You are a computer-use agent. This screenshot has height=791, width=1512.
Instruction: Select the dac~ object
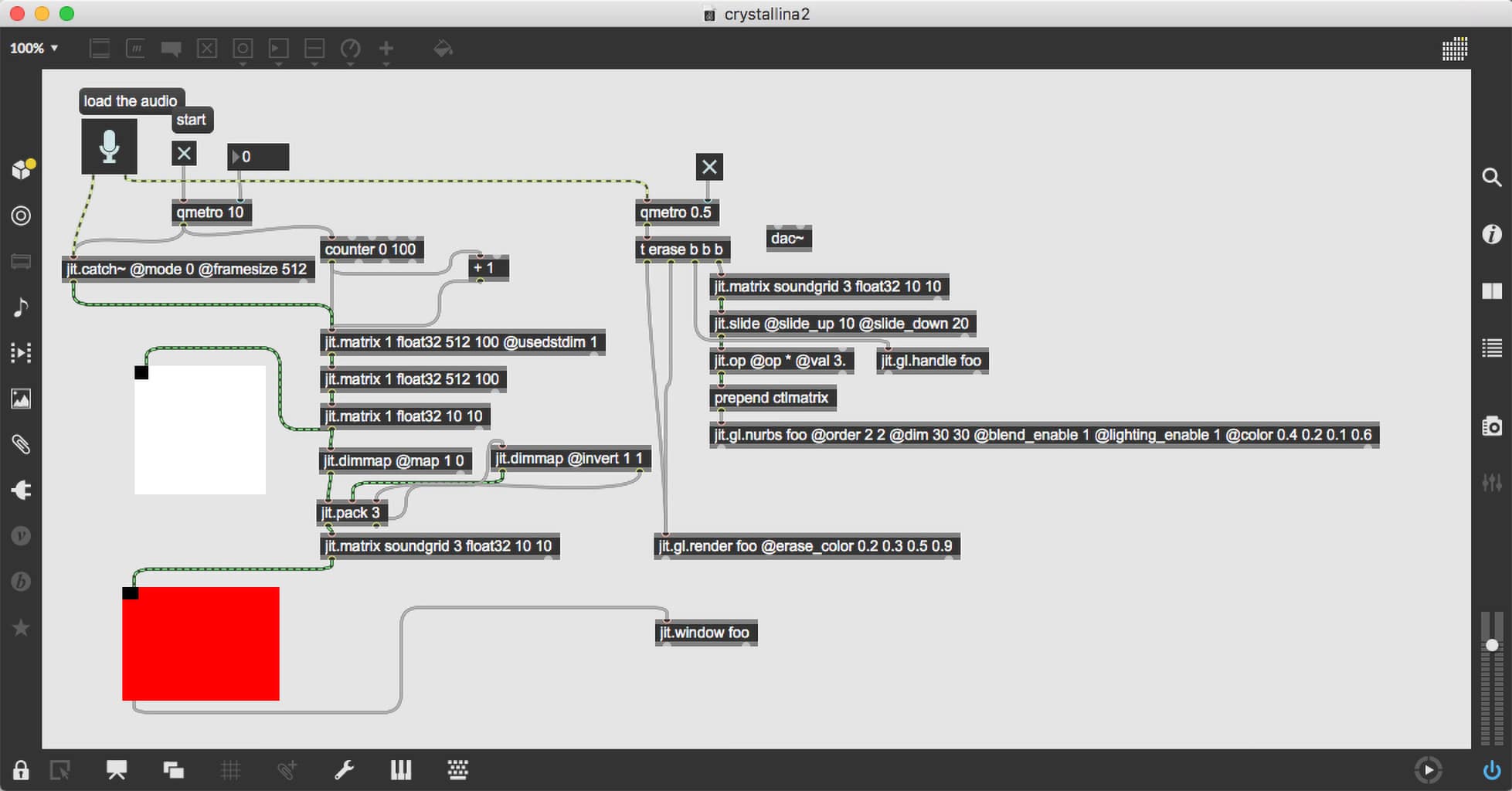[788, 238]
